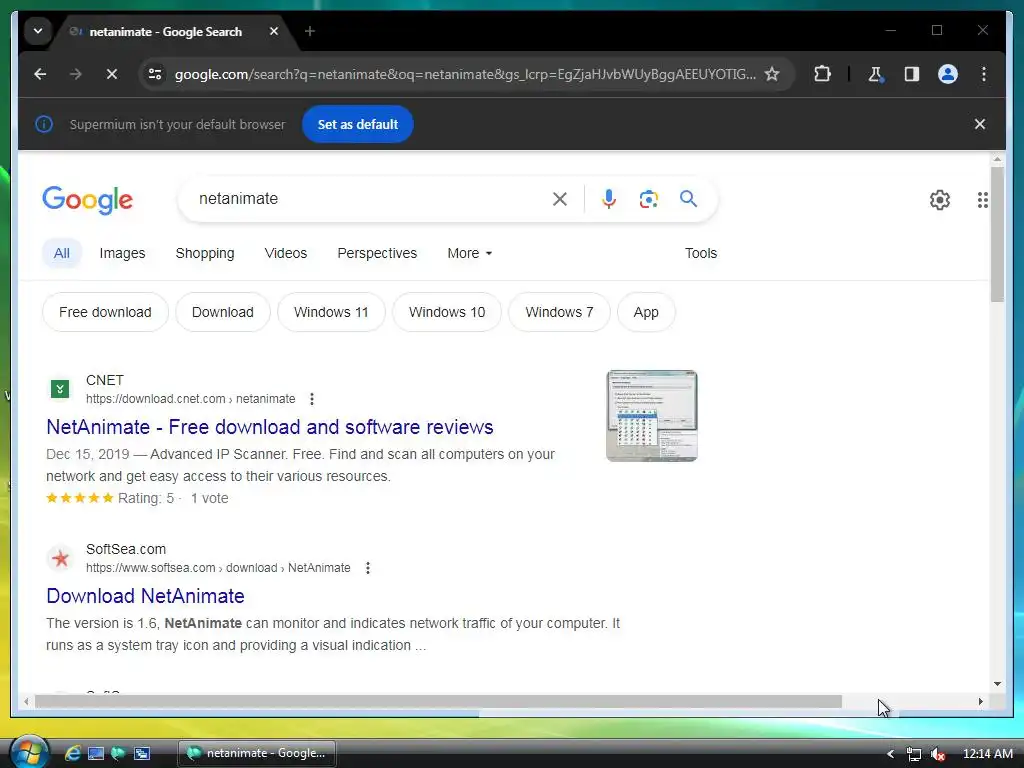Apply the Free download suggestion chip

[105, 312]
